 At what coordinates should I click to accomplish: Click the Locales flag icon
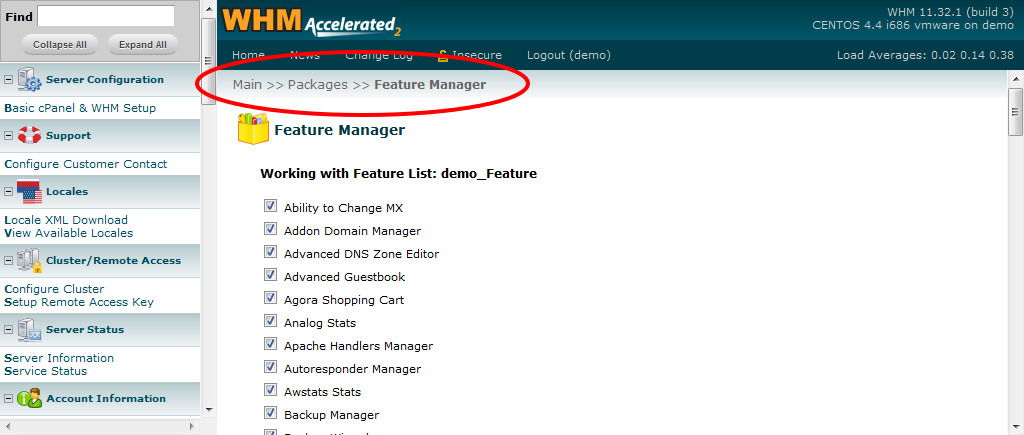pos(29,192)
